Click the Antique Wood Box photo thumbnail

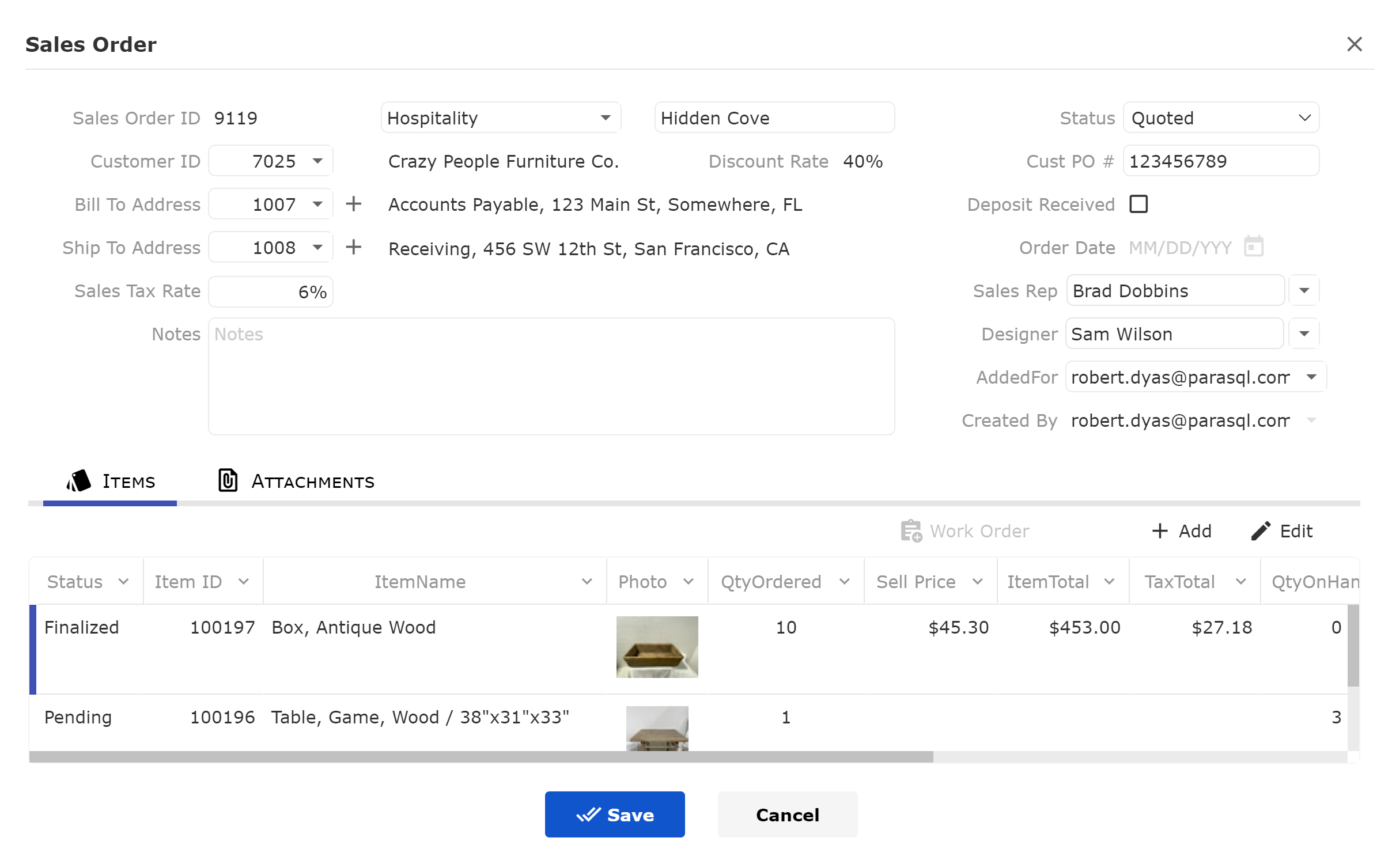coord(657,646)
